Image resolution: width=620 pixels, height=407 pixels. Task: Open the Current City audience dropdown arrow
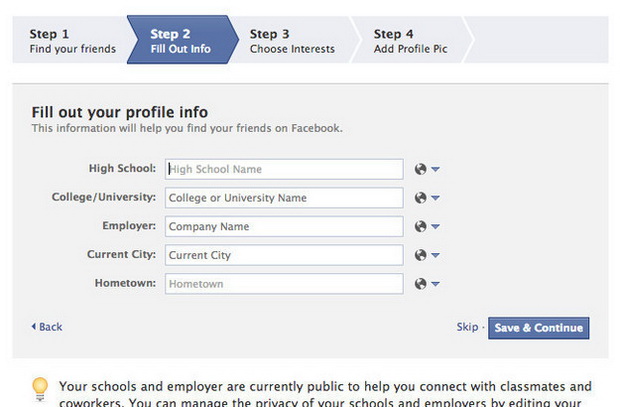pyautogui.click(x=435, y=255)
